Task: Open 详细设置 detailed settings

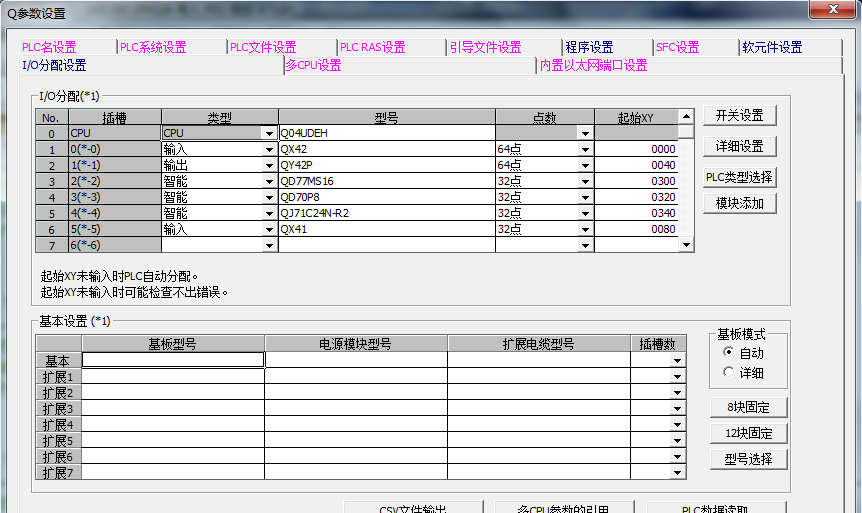Action: [x=739, y=146]
